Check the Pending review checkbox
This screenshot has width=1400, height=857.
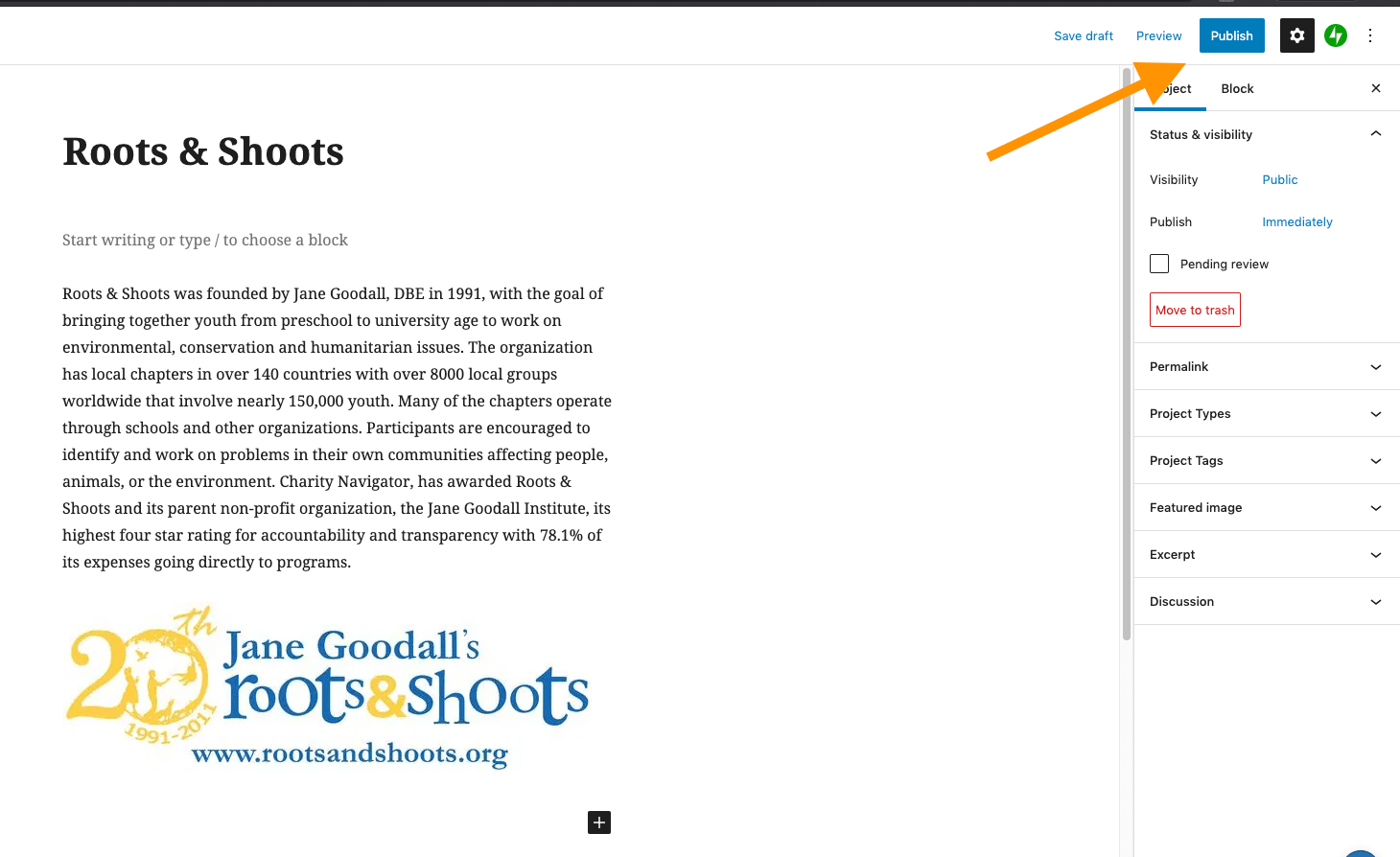click(1159, 264)
